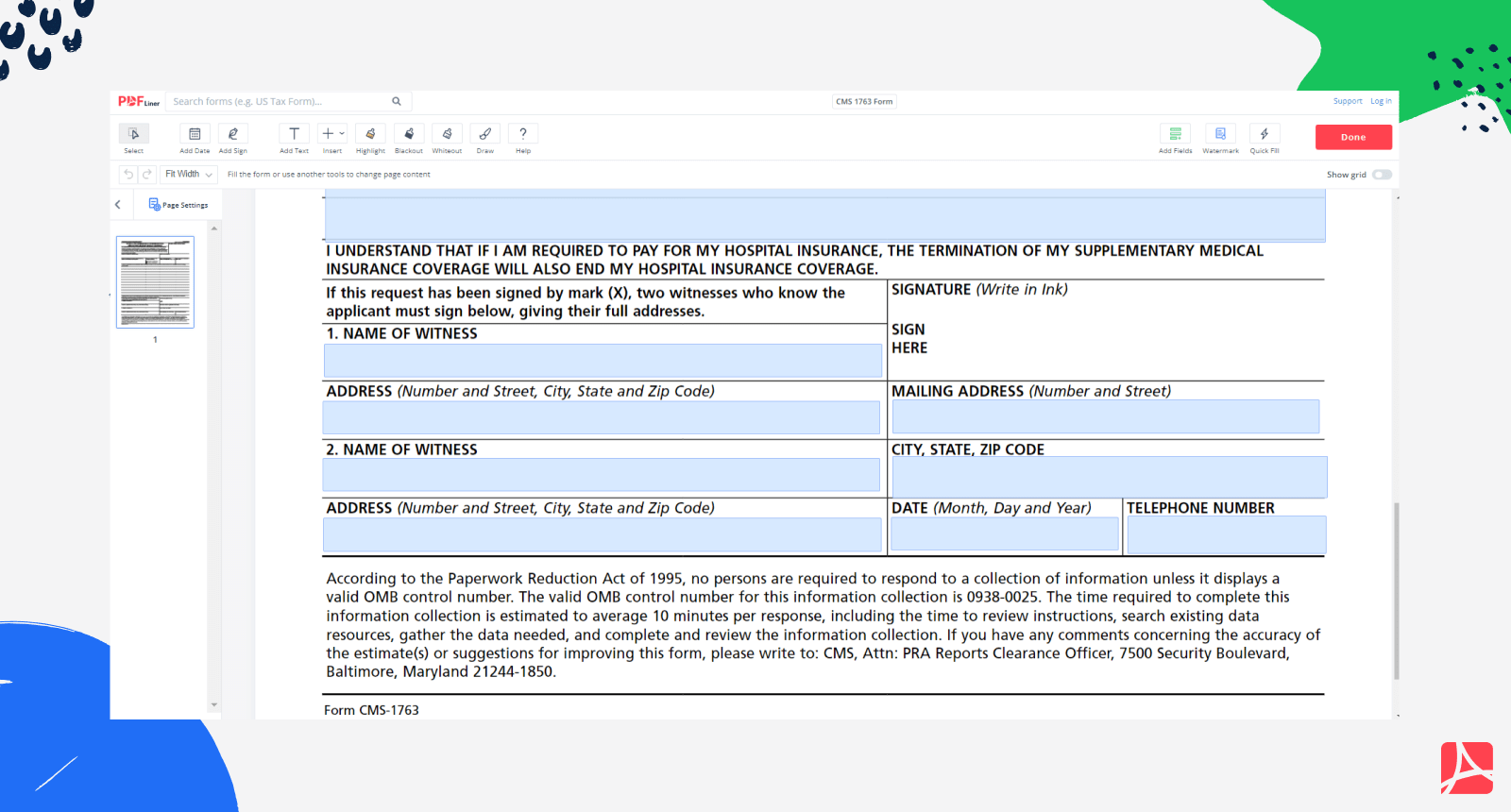Click the Add Date calendar icon
Screen dimensions: 1511x812
coord(195,134)
